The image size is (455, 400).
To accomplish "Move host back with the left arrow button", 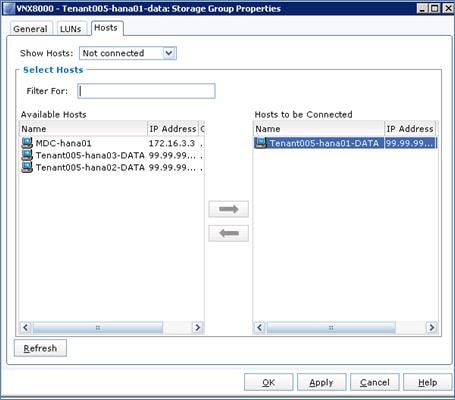I will pyautogui.click(x=229, y=233).
